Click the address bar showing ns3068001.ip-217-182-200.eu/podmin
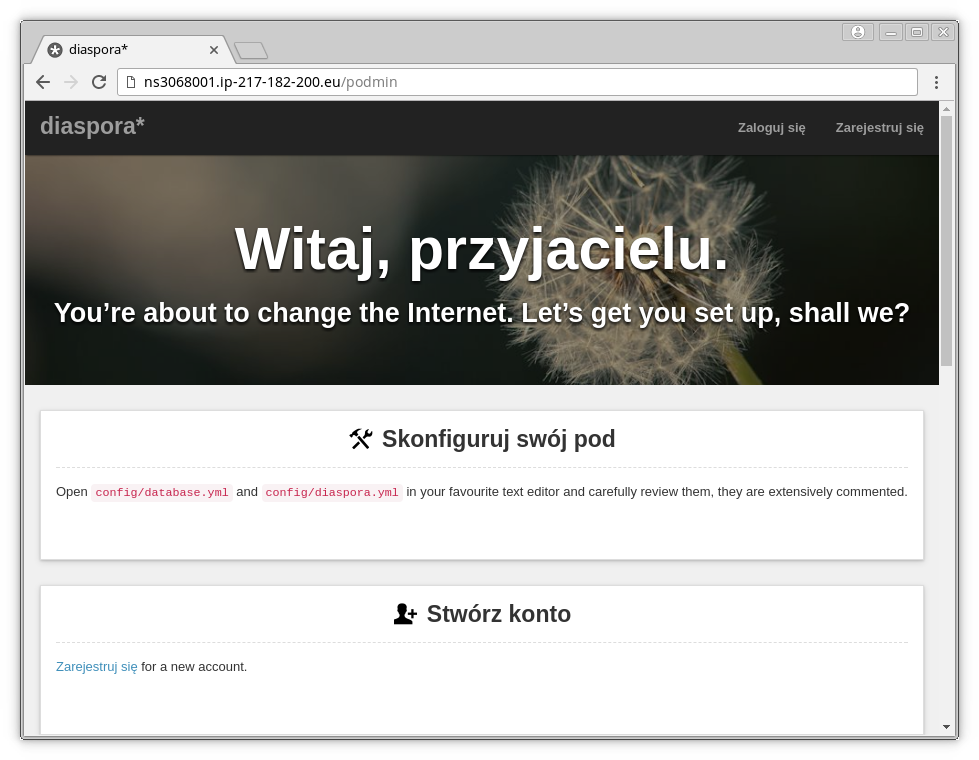 coord(400,81)
